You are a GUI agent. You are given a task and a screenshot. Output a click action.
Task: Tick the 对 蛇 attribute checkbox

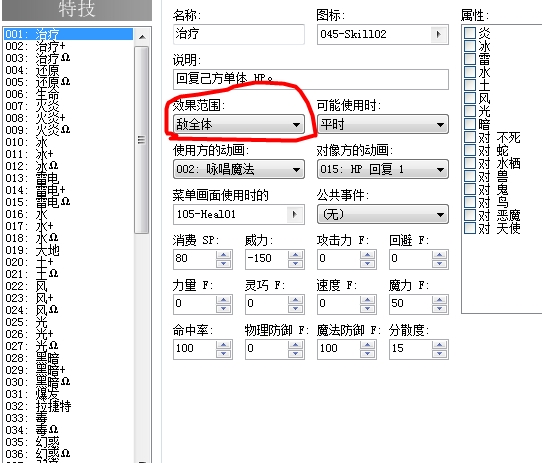470,150
